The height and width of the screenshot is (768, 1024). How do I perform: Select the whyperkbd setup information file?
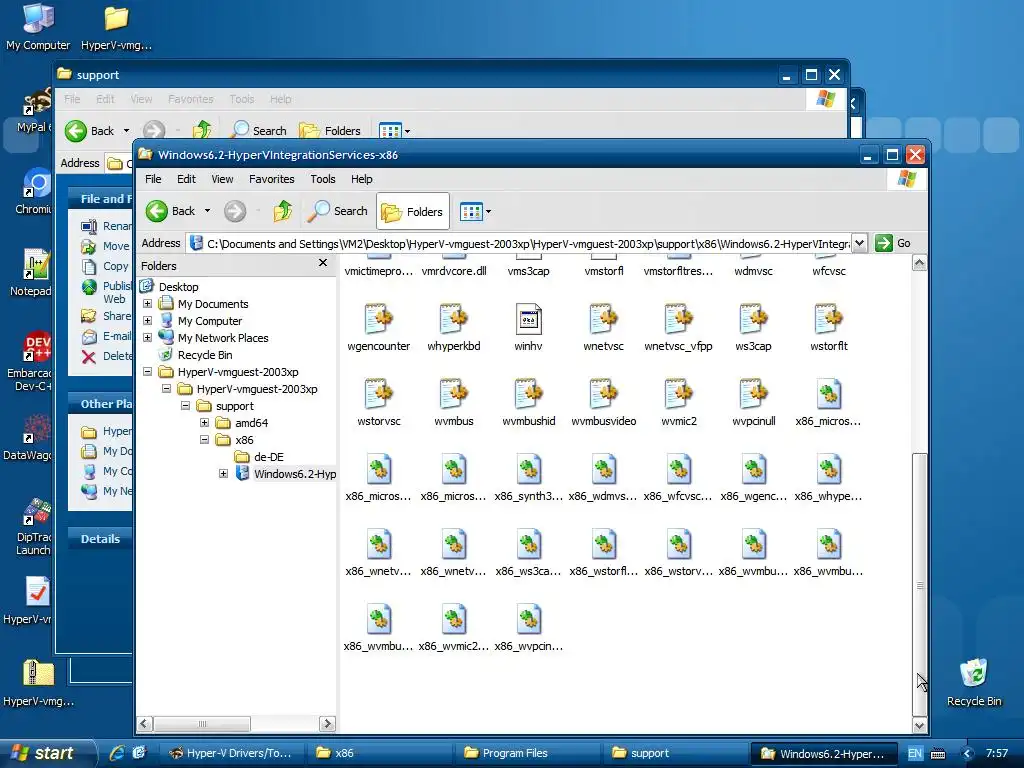[x=454, y=320]
